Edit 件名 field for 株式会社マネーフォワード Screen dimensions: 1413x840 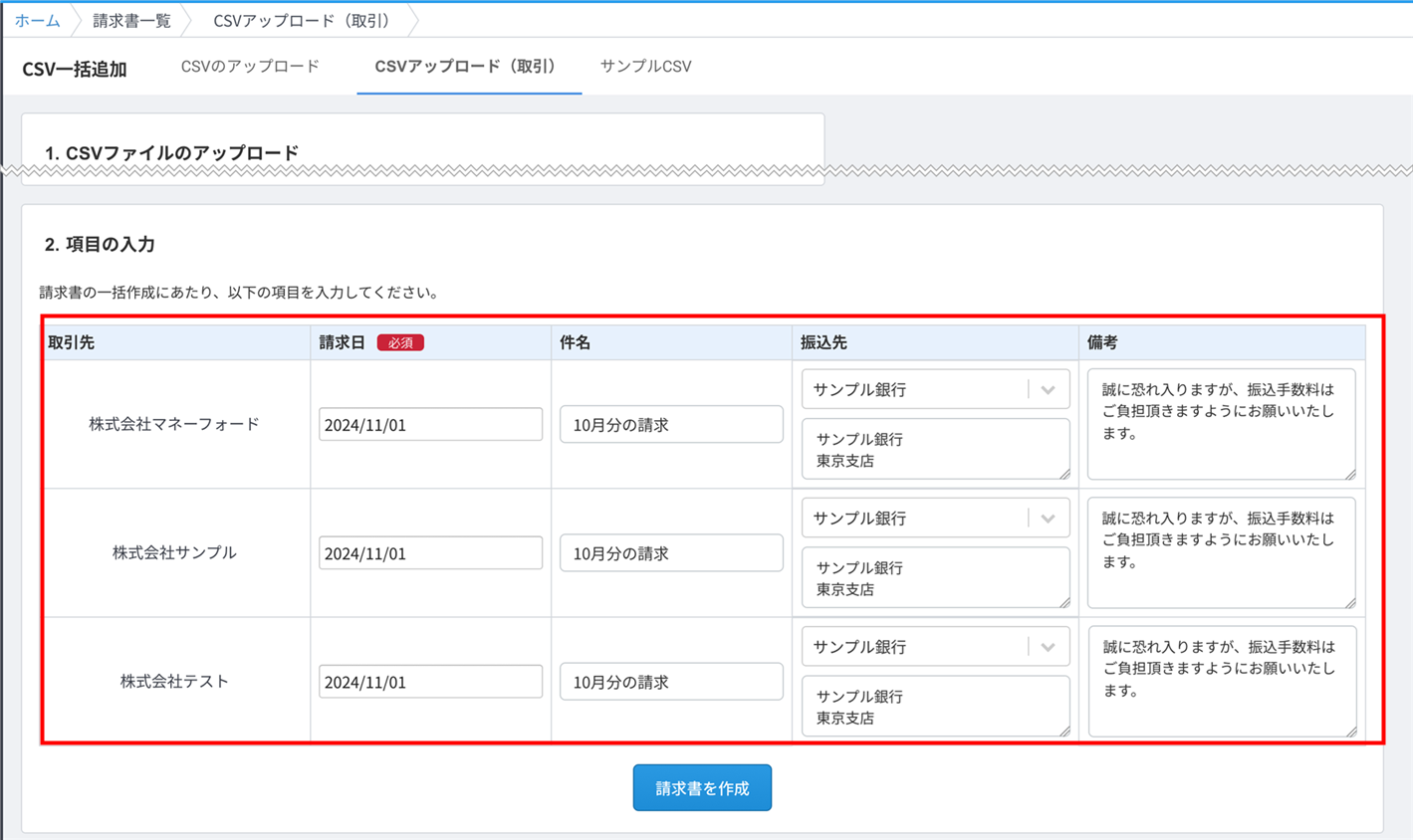671,425
